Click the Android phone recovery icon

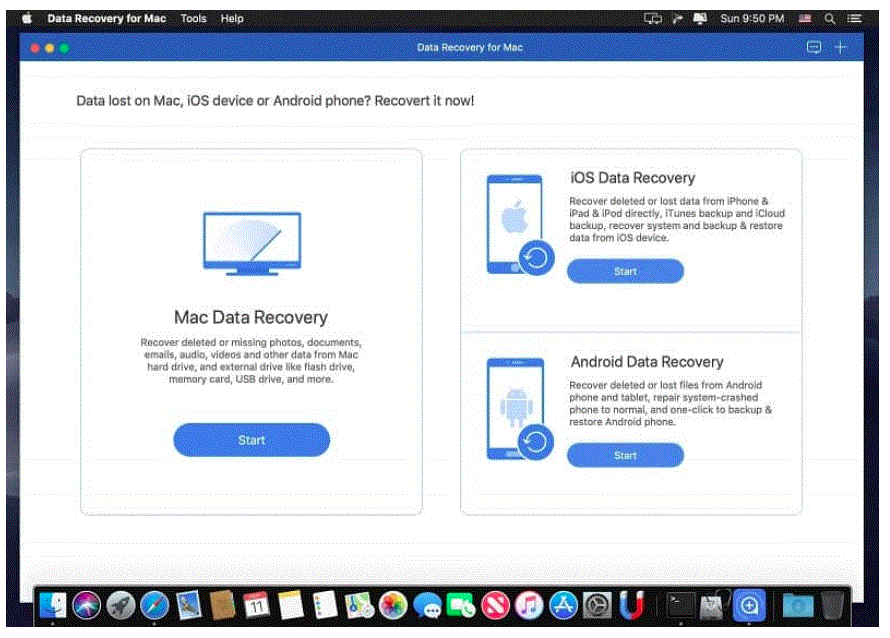tap(519, 409)
